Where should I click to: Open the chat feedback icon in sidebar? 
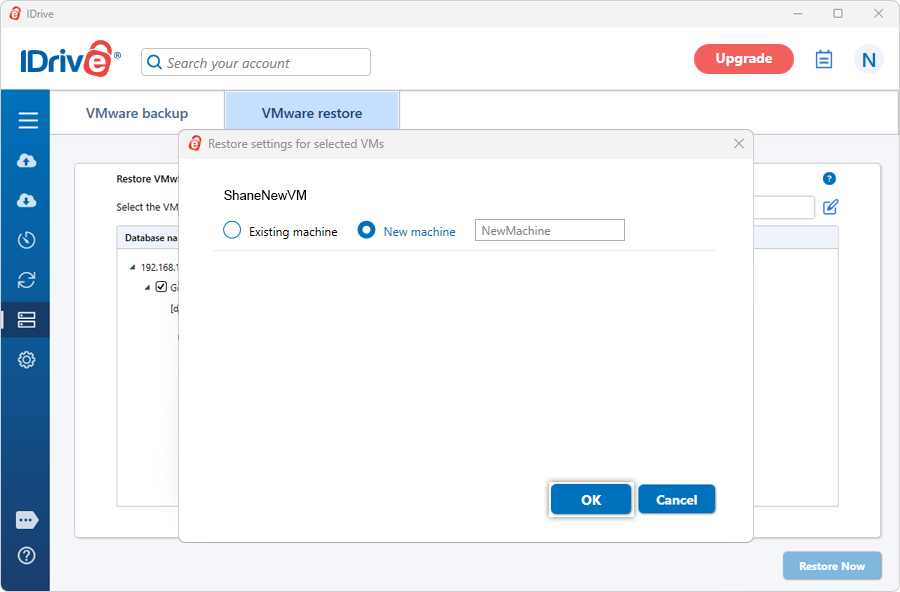click(27, 520)
